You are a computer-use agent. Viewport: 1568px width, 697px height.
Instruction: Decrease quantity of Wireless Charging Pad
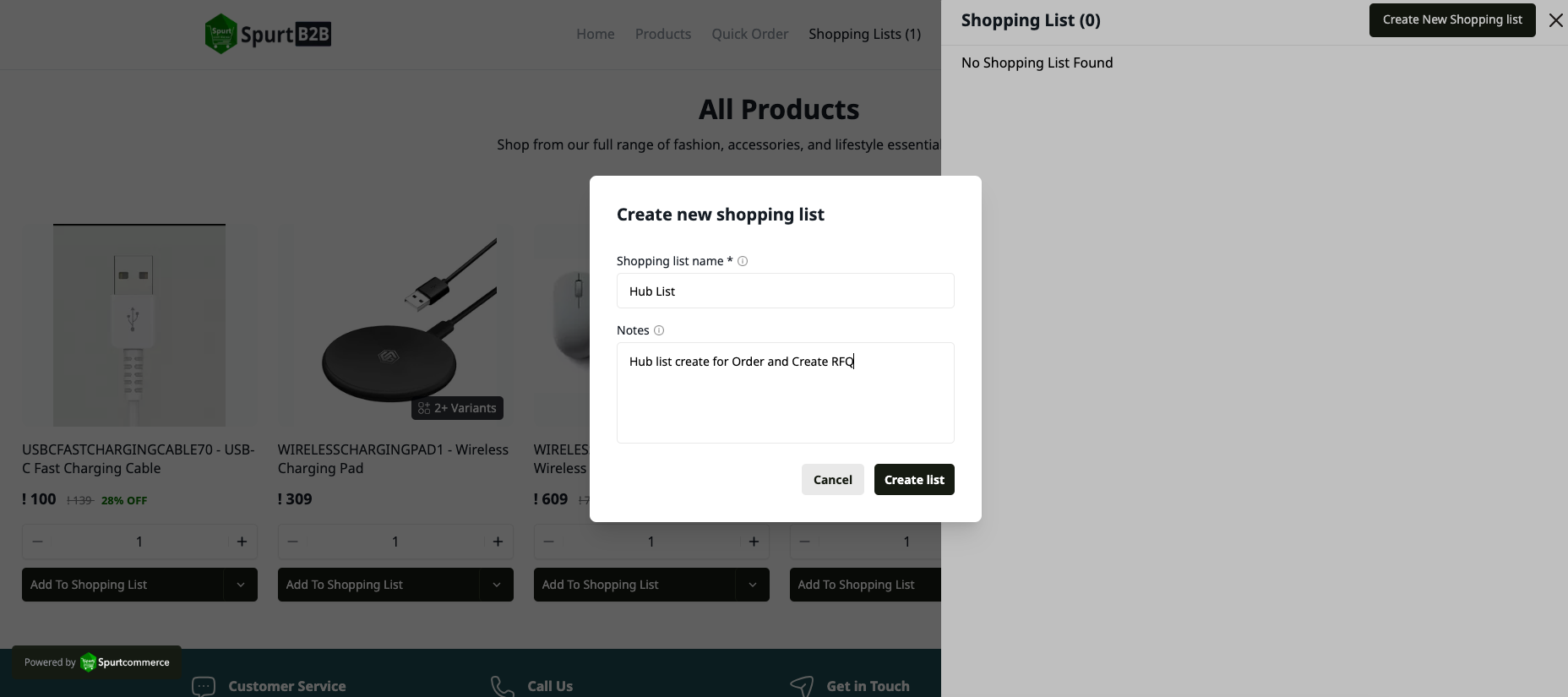pos(293,542)
